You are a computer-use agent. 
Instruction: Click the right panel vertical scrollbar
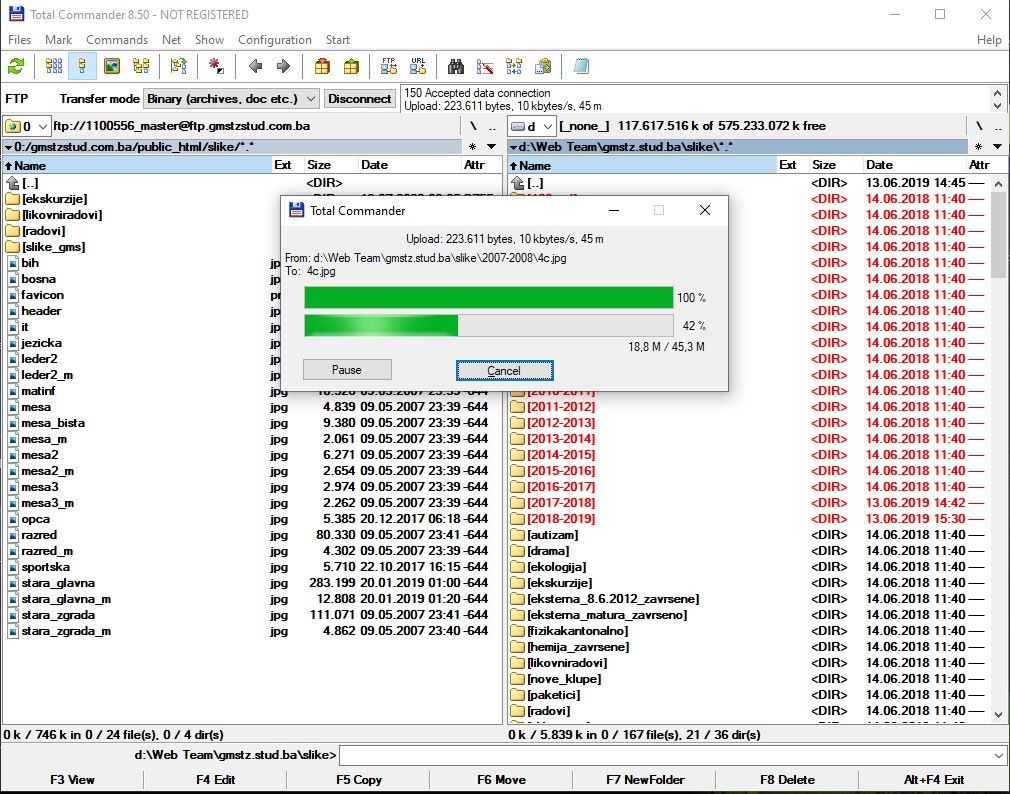[998, 448]
